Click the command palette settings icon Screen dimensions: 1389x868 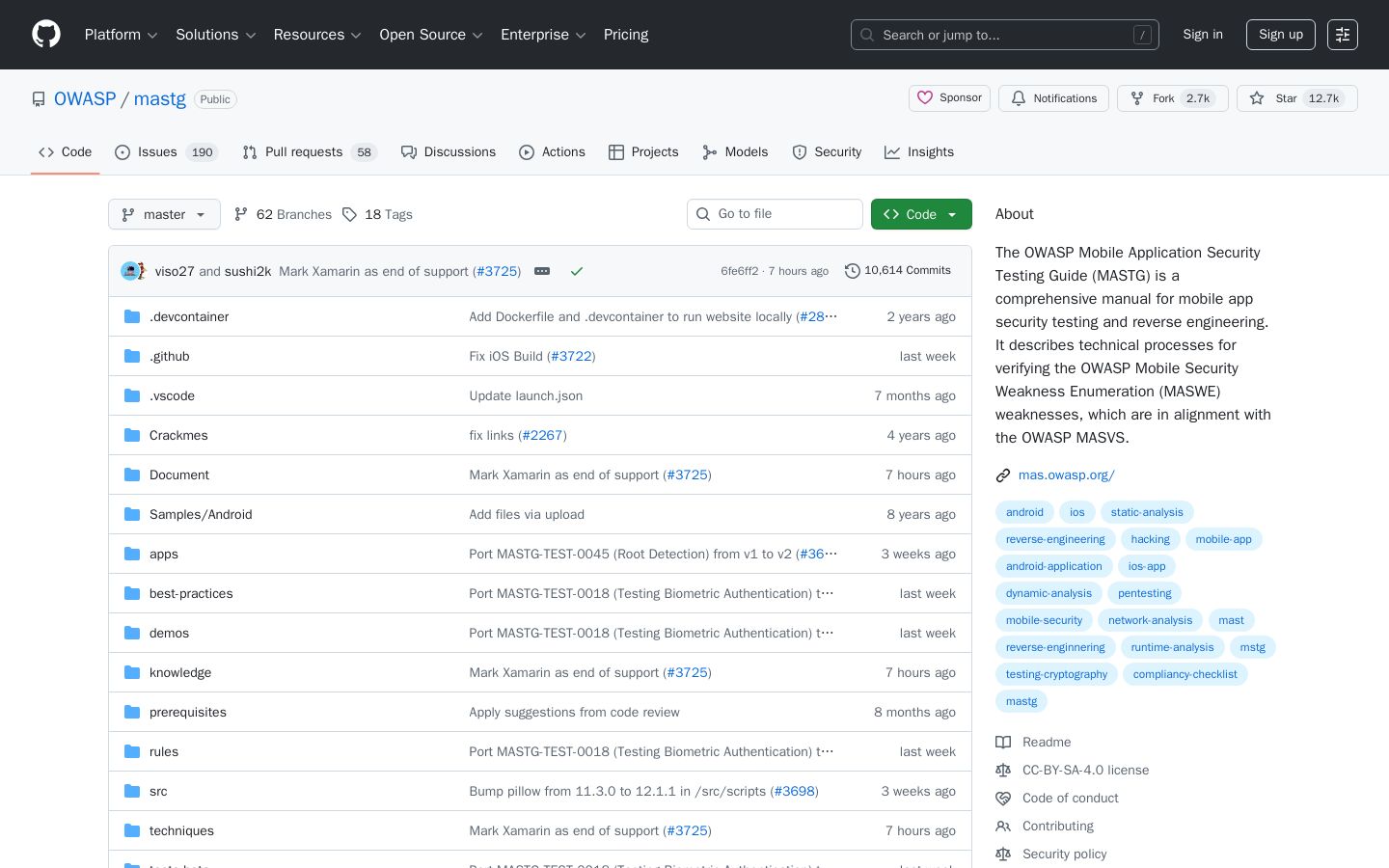tap(1343, 35)
